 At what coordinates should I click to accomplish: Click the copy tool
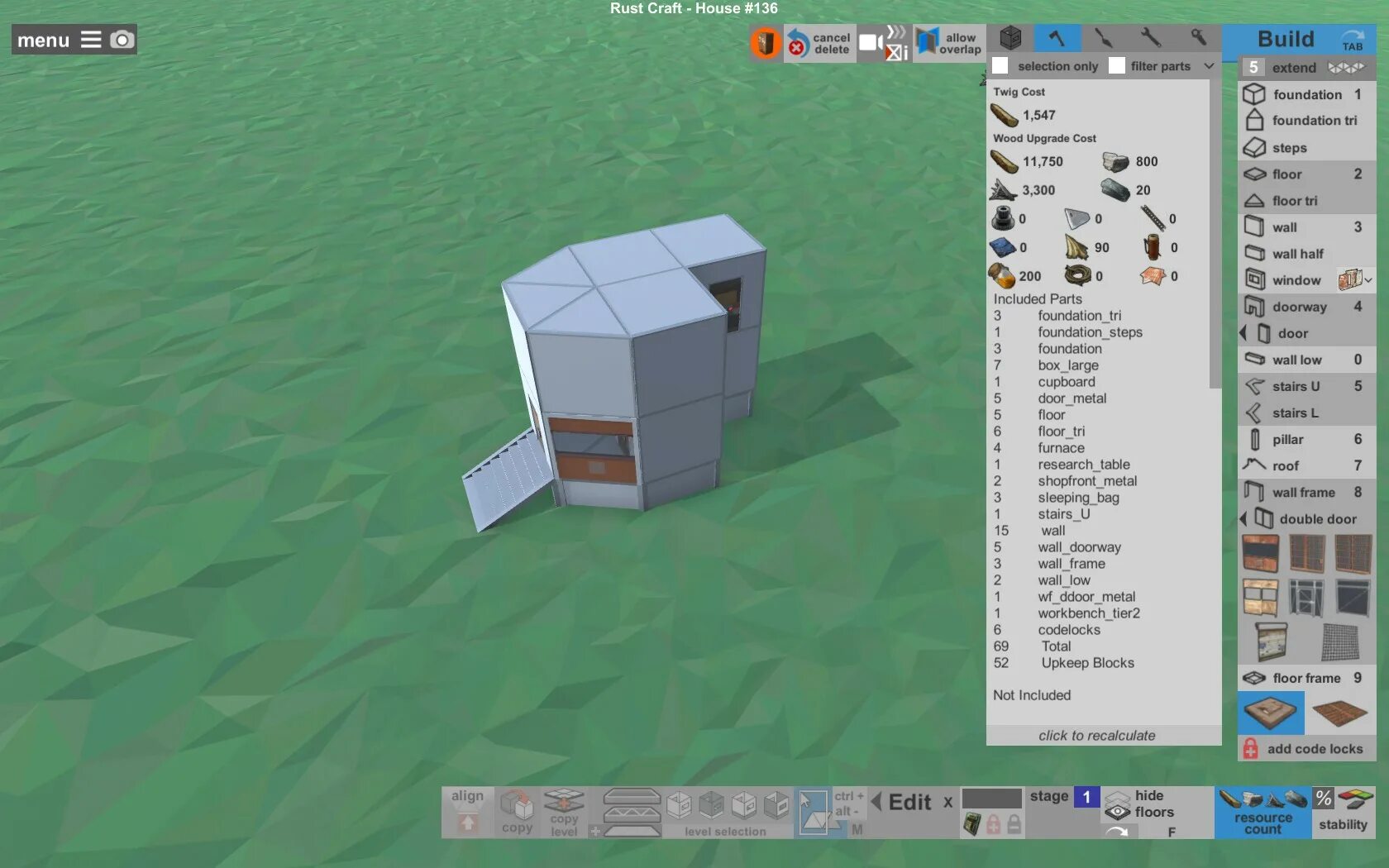click(517, 811)
